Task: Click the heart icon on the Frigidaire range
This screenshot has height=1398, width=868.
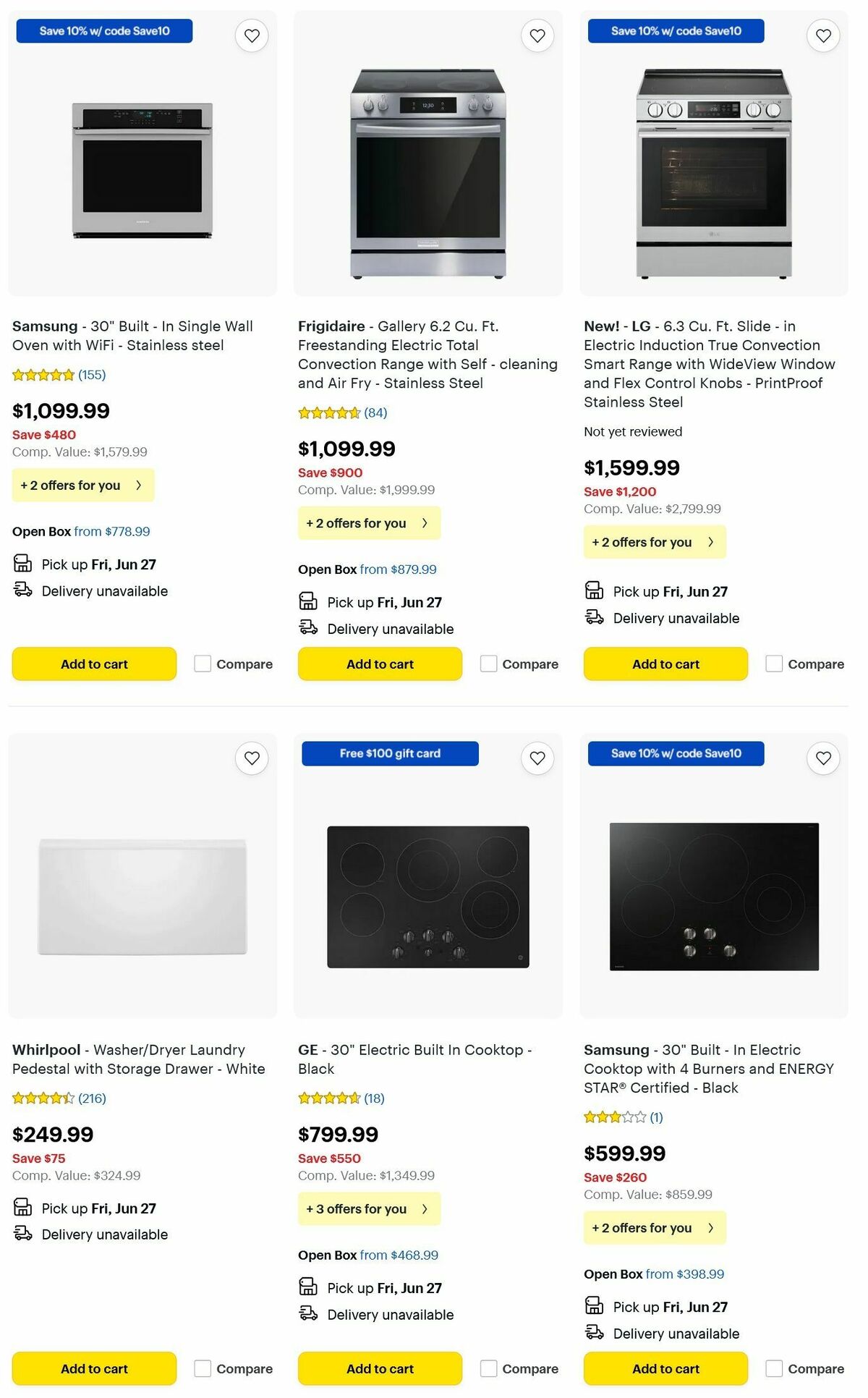Action: (x=537, y=35)
